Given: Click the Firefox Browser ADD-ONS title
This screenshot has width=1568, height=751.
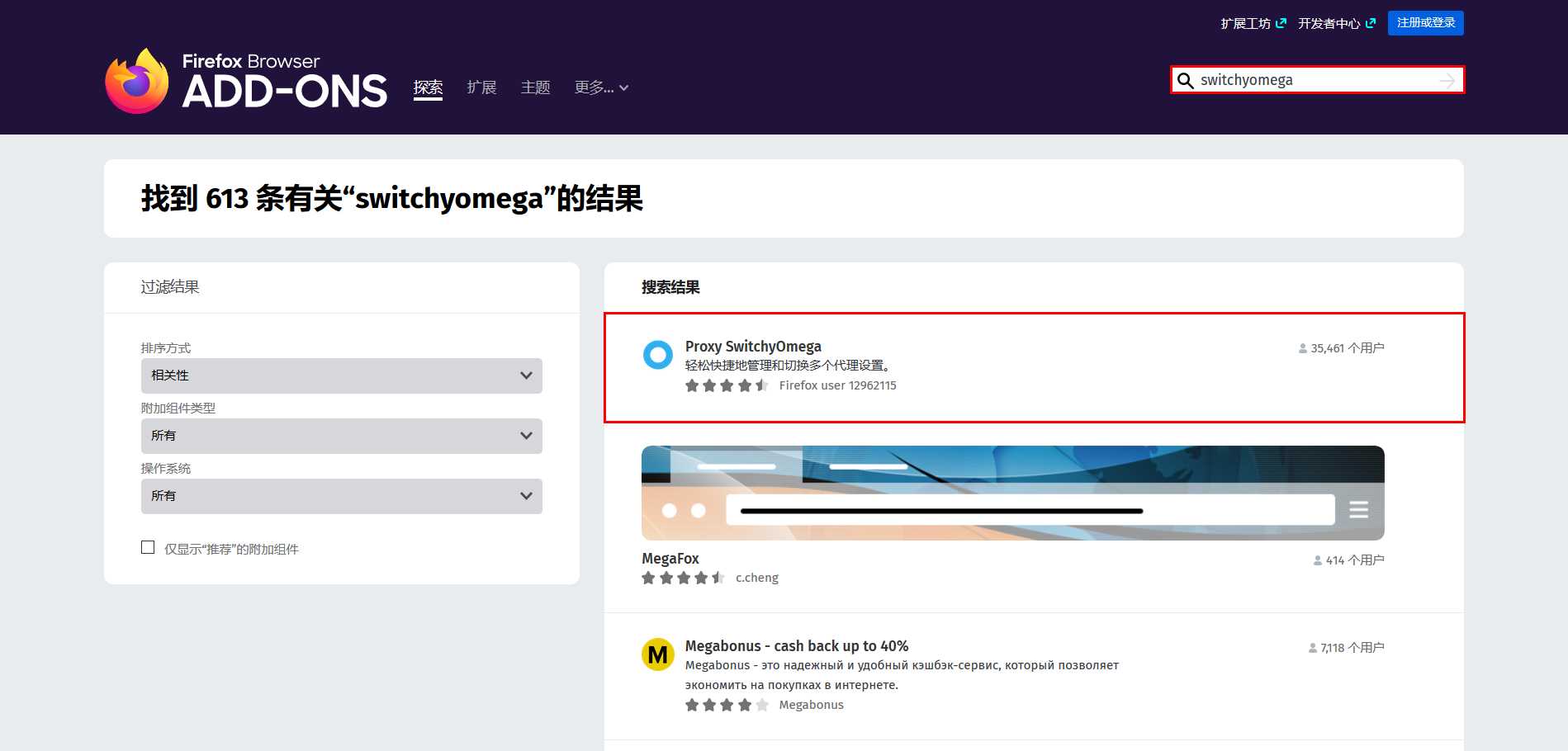Looking at the screenshot, I should click(x=285, y=83).
